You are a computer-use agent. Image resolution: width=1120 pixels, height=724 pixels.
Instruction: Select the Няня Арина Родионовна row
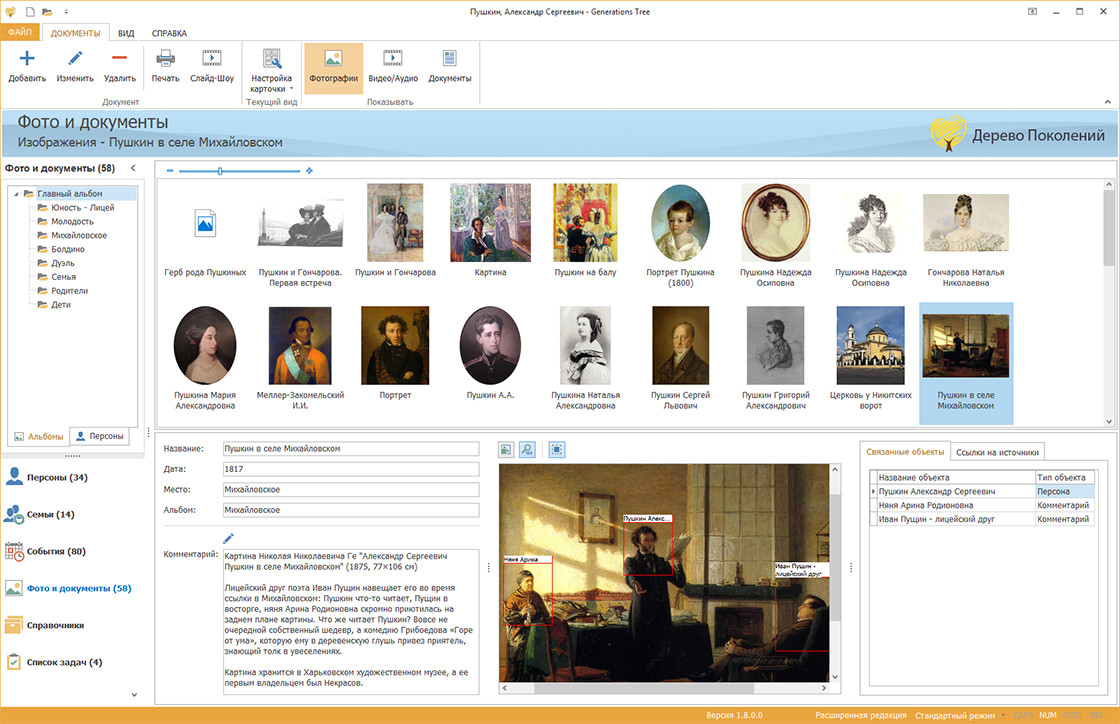point(981,505)
